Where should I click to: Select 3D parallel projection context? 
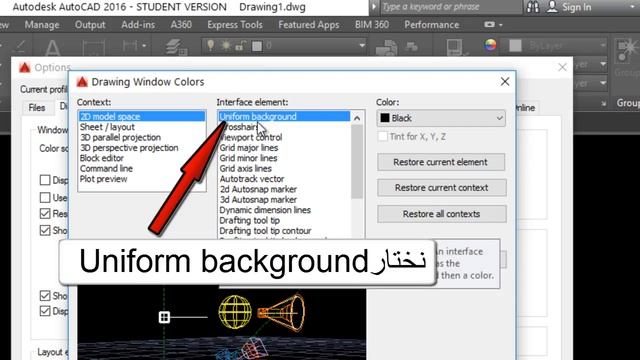[120, 138]
